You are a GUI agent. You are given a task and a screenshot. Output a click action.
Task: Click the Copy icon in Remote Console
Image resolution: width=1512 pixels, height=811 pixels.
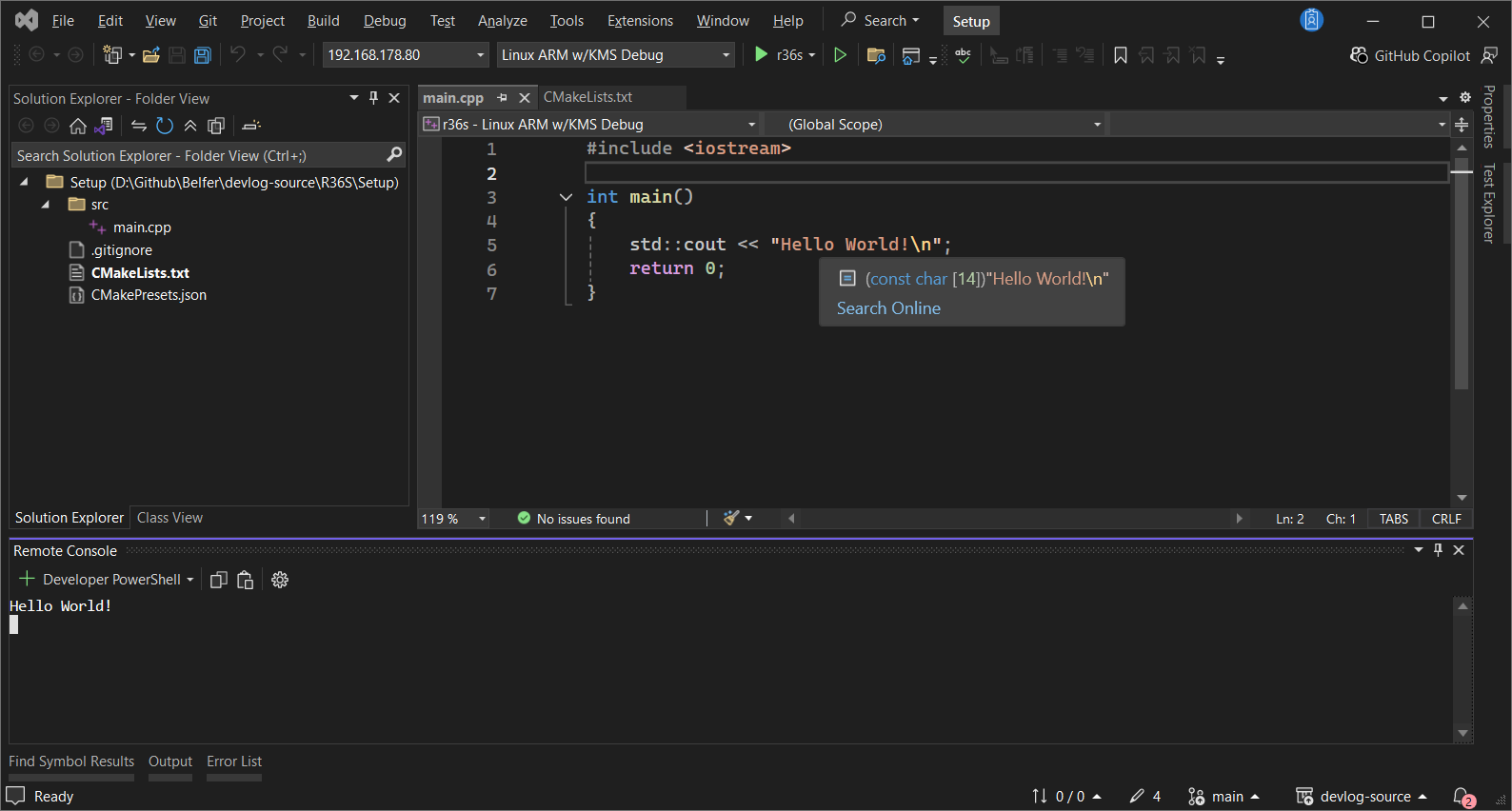[x=218, y=580]
